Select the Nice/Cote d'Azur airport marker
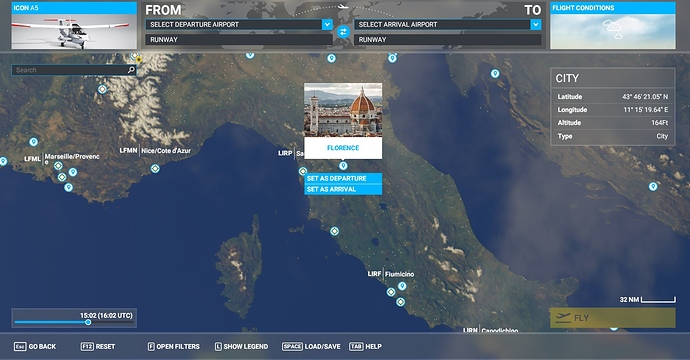This screenshot has height=360, width=690. (x=155, y=169)
